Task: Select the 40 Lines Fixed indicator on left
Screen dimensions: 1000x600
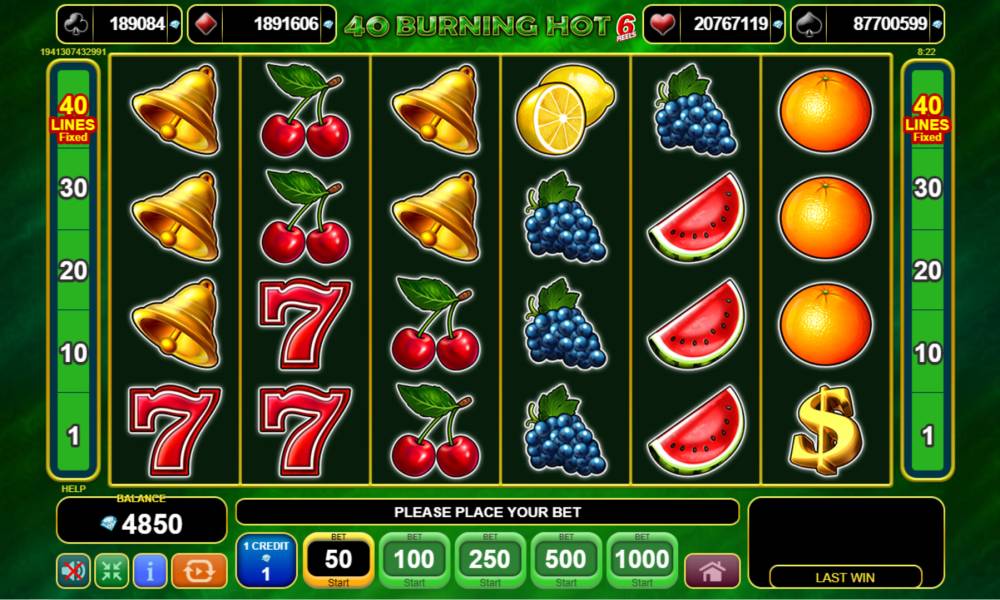Action: pos(73,119)
